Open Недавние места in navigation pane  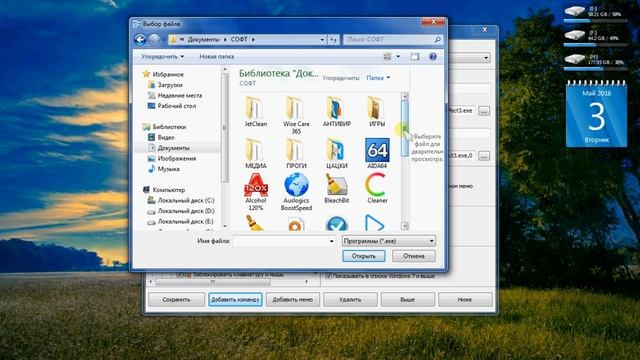175,96
